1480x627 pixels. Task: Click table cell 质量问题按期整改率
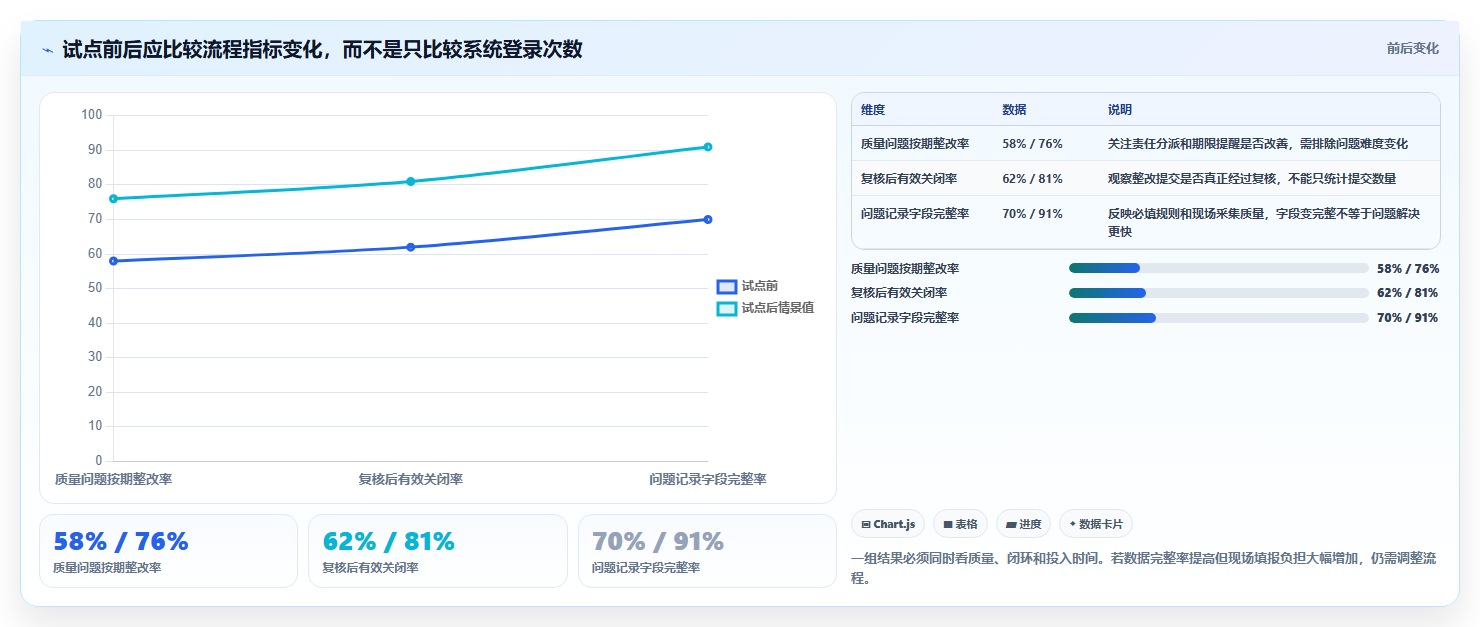click(915, 144)
